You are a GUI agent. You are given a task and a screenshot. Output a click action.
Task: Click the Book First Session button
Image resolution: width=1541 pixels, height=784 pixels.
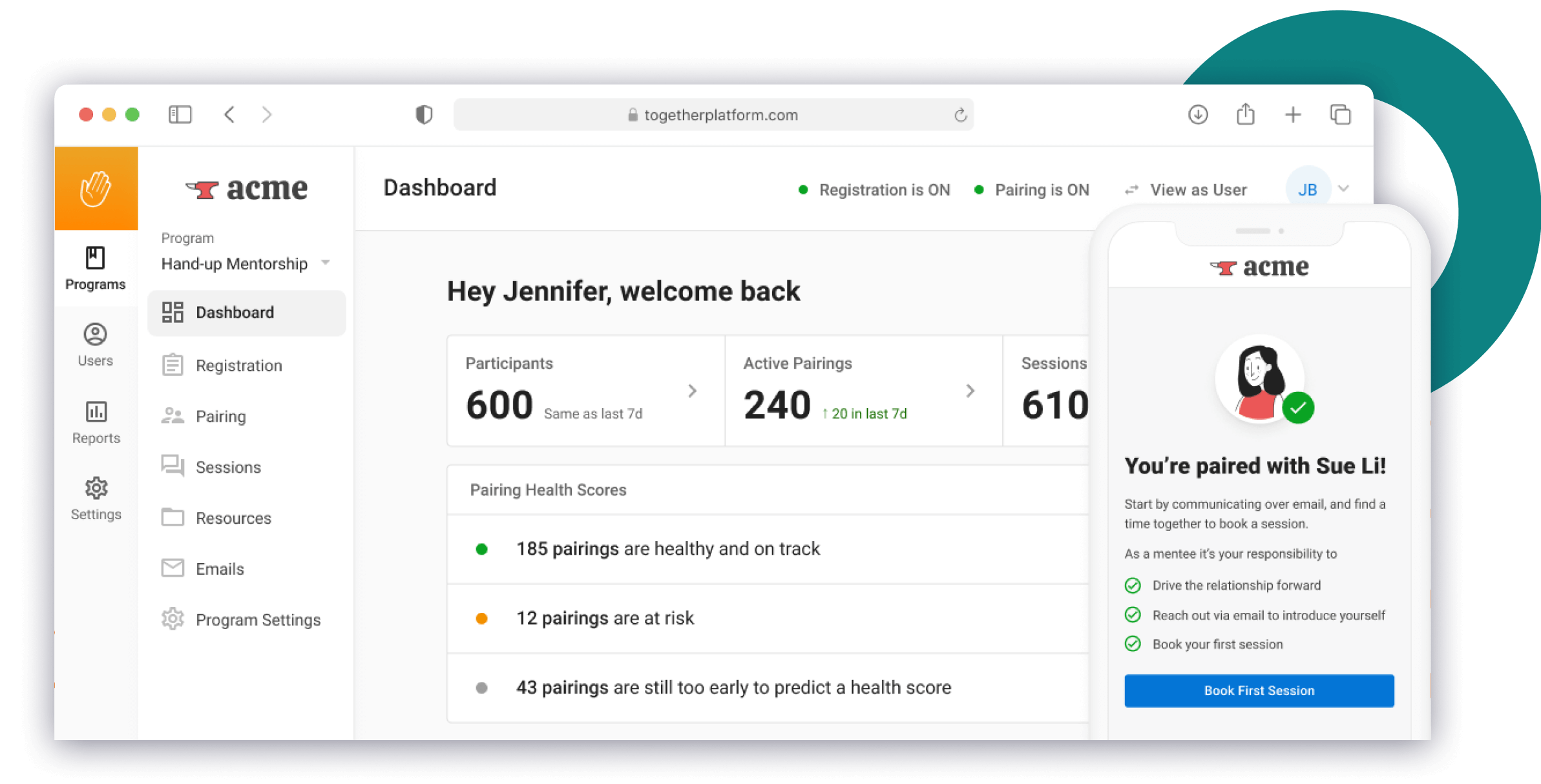pyautogui.click(x=1259, y=690)
